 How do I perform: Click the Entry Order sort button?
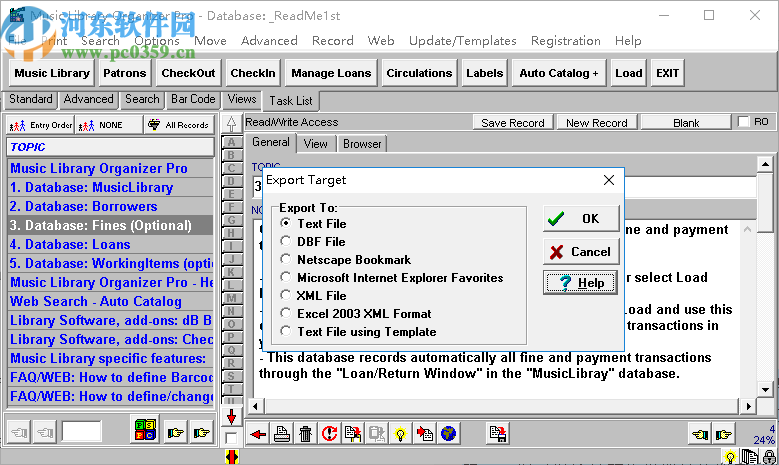tap(41, 125)
